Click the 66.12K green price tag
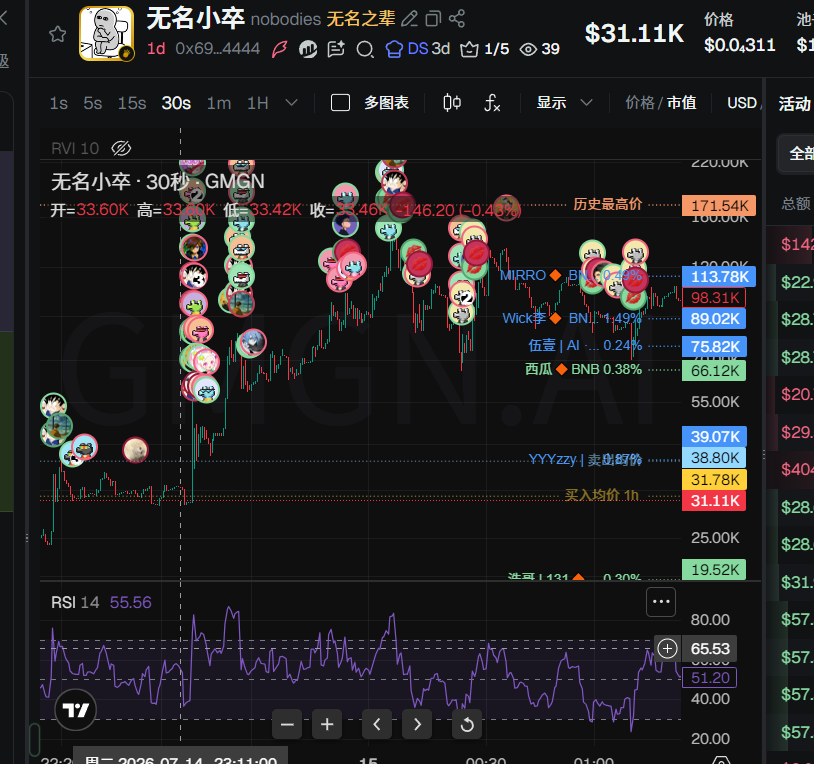814x764 pixels. pos(714,371)
